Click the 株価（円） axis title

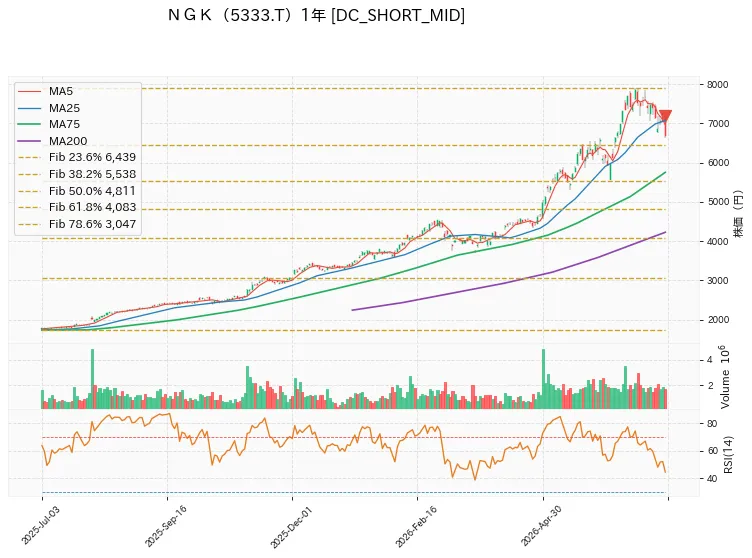(x=738, y=214)
